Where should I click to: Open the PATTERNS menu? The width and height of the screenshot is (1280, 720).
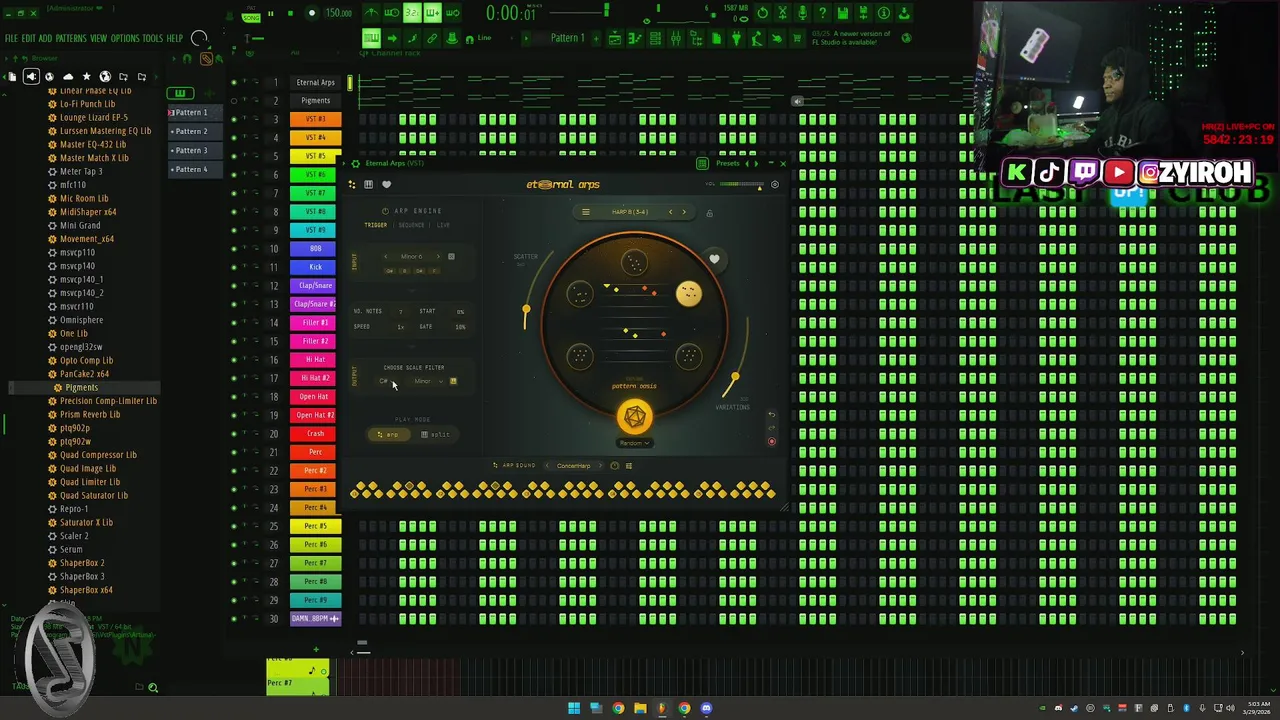[71, 38]
